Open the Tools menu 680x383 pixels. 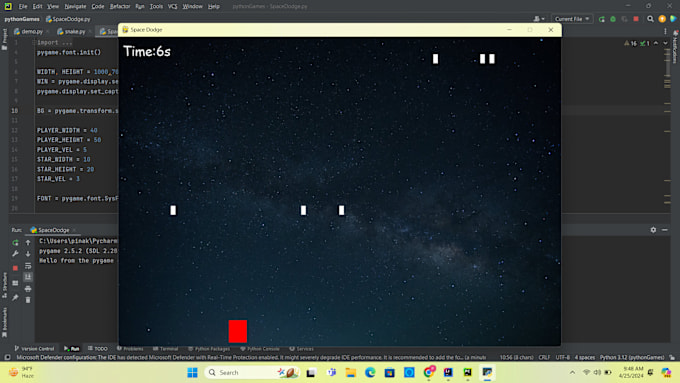pyautogui.click(x=156, y=7)
